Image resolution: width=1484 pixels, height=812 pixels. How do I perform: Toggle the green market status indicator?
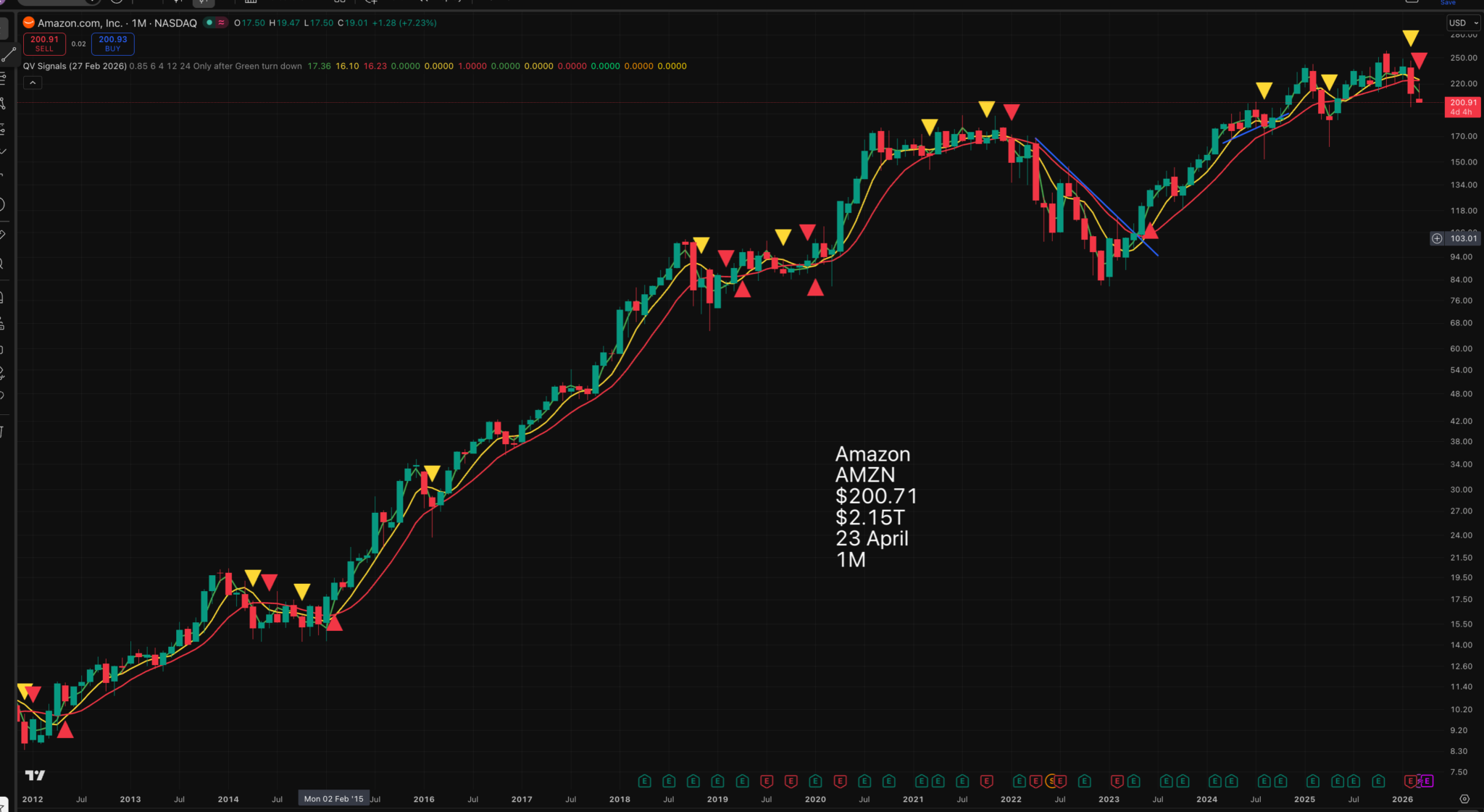point(209,22)
